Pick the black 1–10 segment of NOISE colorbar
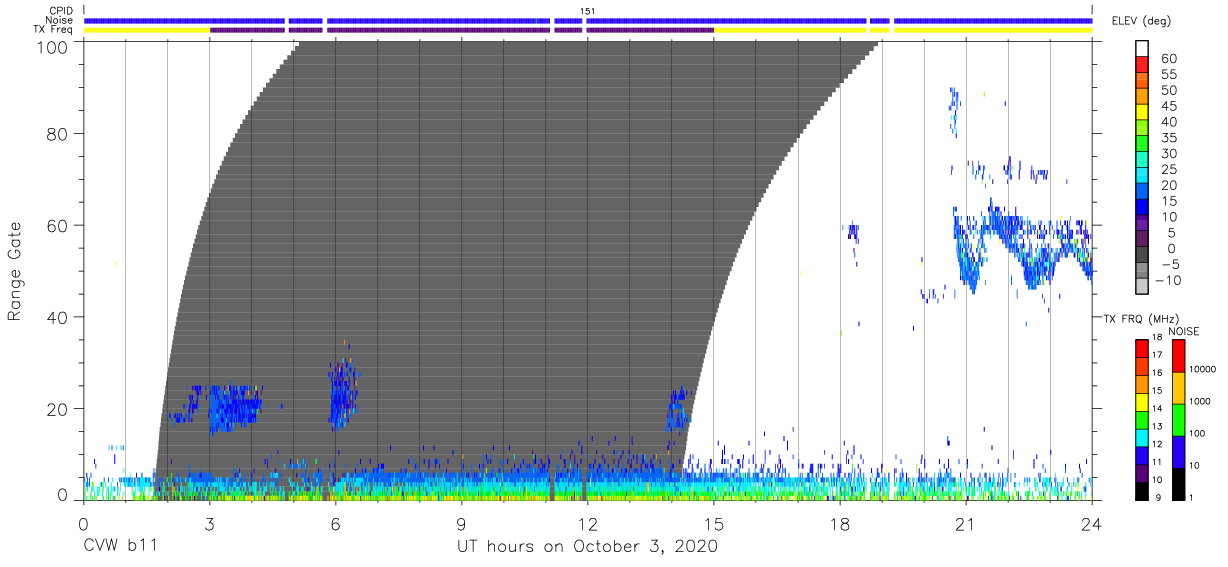Screen dimensions: 1228x567 1180,482
